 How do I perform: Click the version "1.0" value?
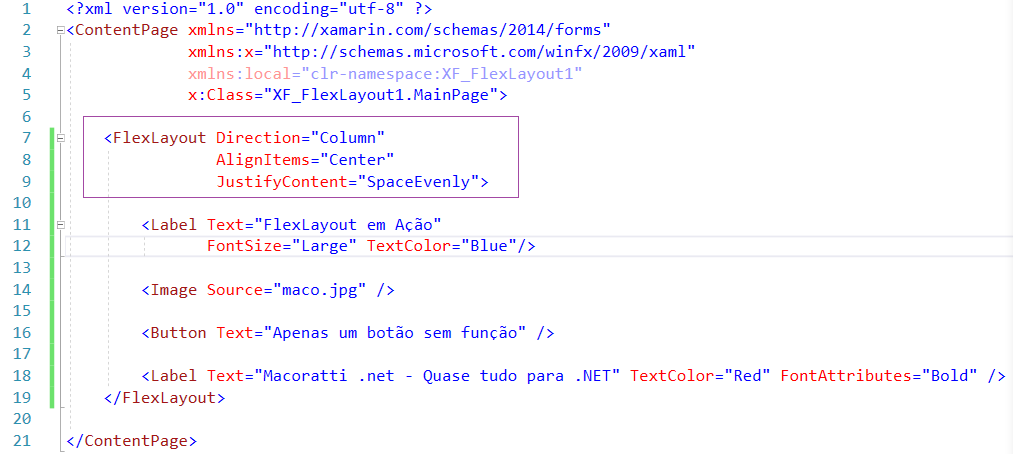tap(221, 8)
